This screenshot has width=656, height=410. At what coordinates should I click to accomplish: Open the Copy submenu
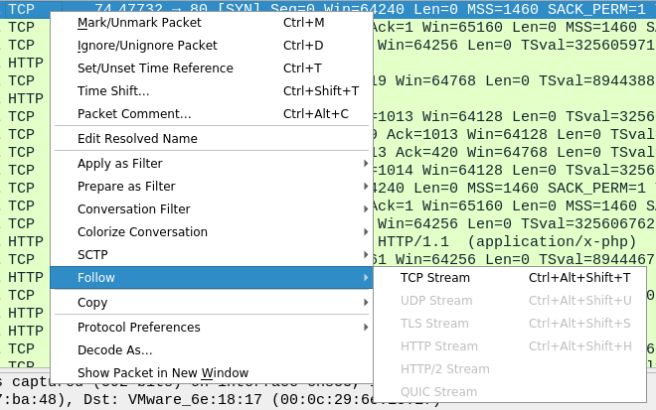(x=92, y=303)
